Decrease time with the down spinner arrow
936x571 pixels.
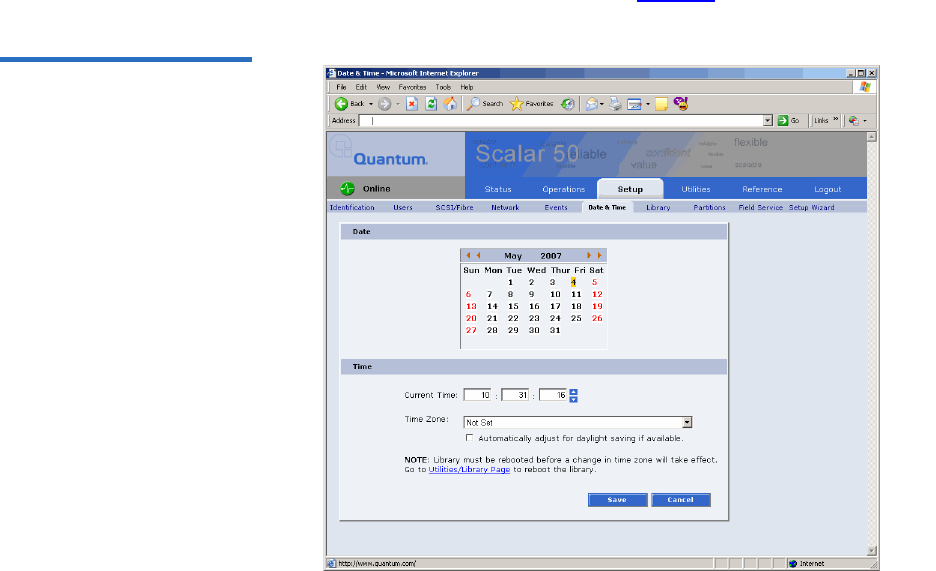point(574,399)
